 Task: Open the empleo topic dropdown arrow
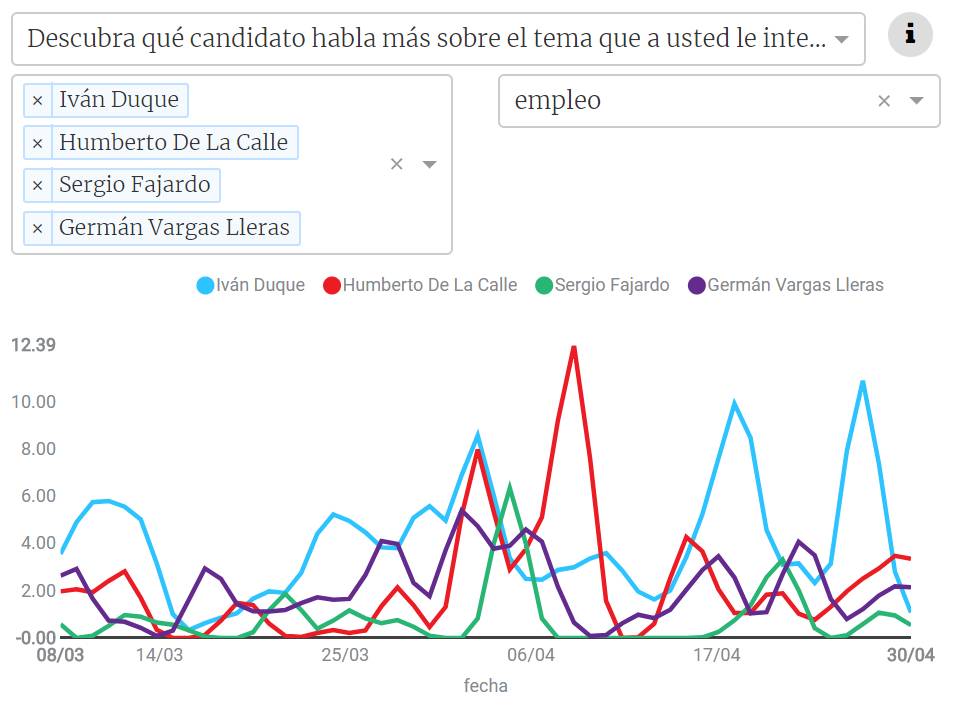coord(916,100)
